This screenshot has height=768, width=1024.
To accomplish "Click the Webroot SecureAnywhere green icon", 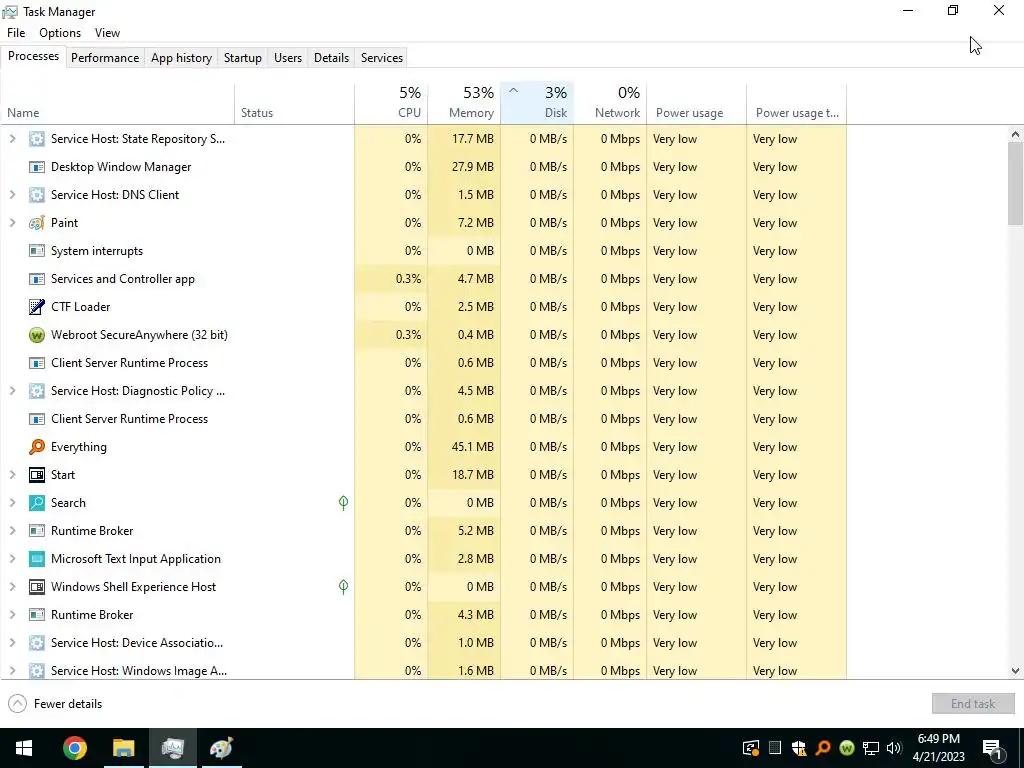I will tap(37, 335).
